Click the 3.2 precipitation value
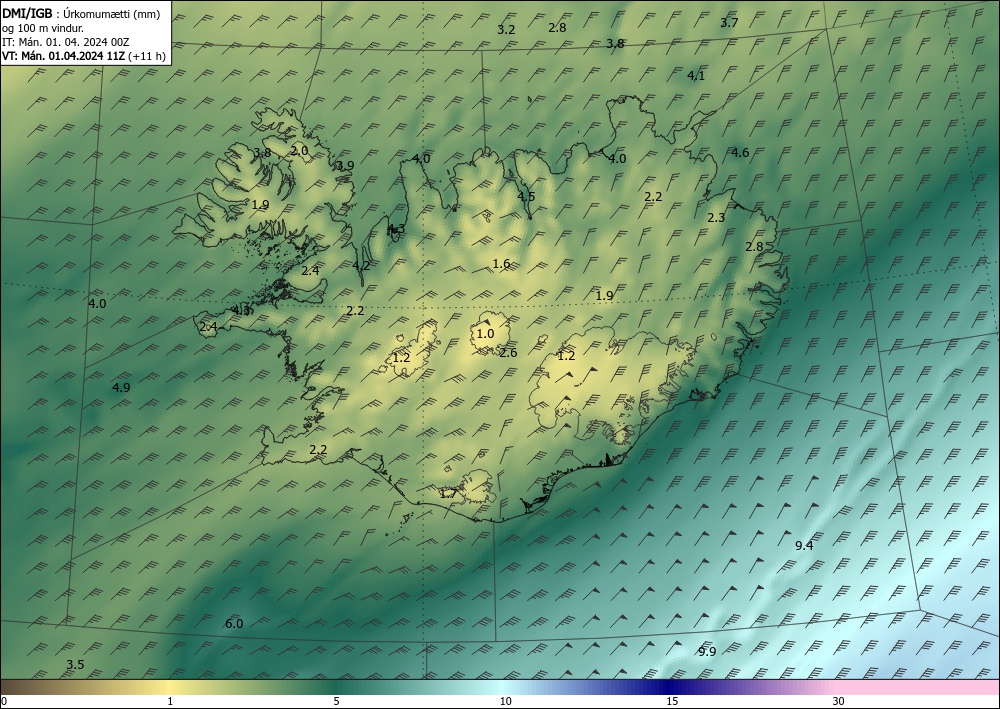 [x=506, y=29]
